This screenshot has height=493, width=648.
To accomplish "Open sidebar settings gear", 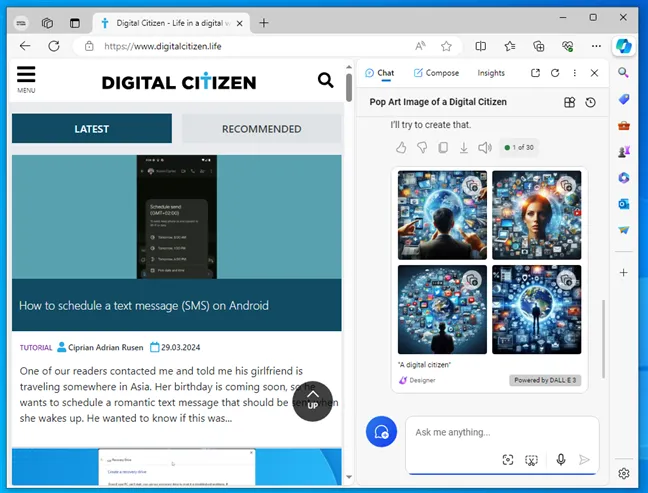I will click(x=624, y=473).
